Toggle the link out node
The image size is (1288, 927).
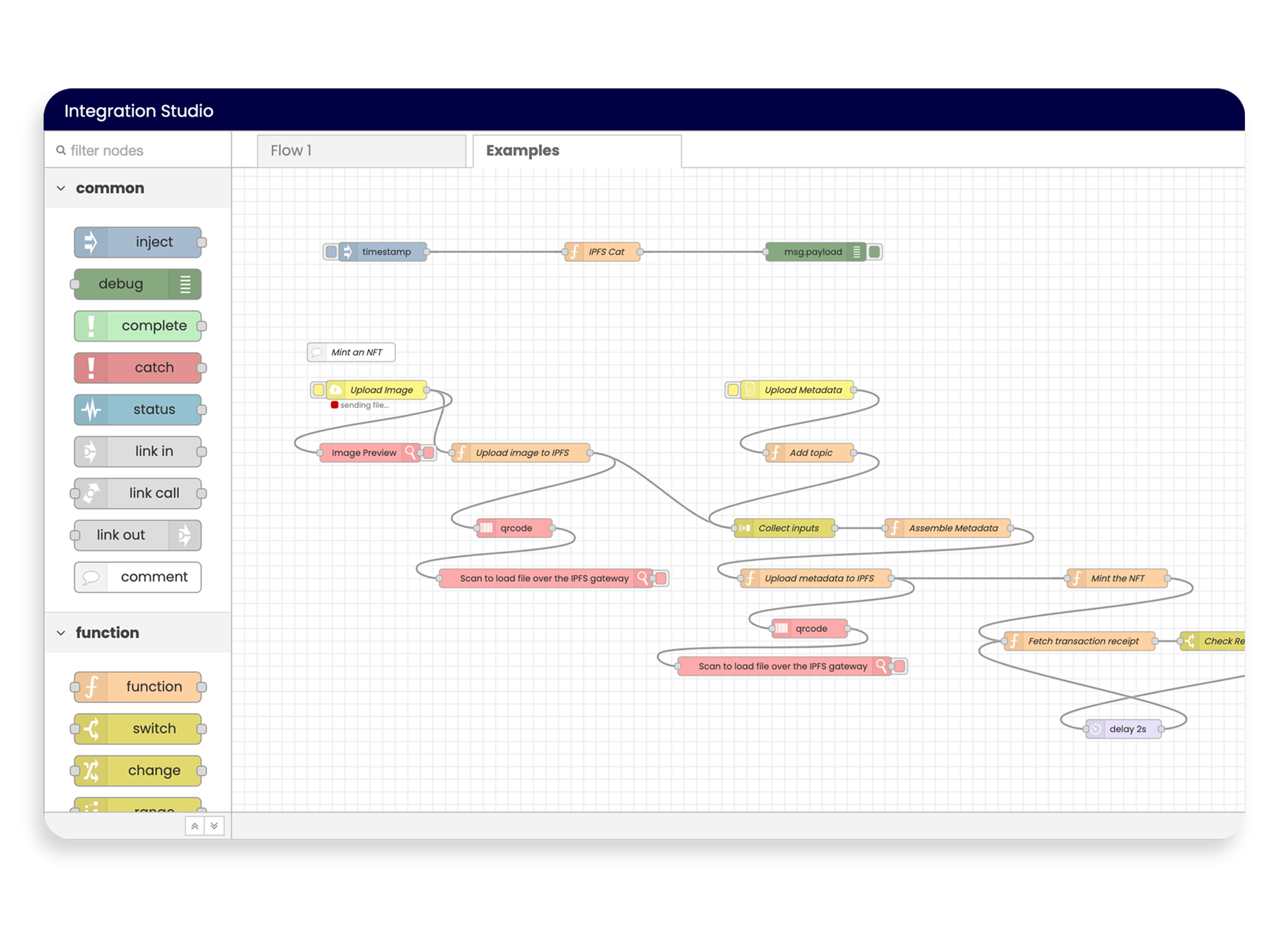pos(136,534)
